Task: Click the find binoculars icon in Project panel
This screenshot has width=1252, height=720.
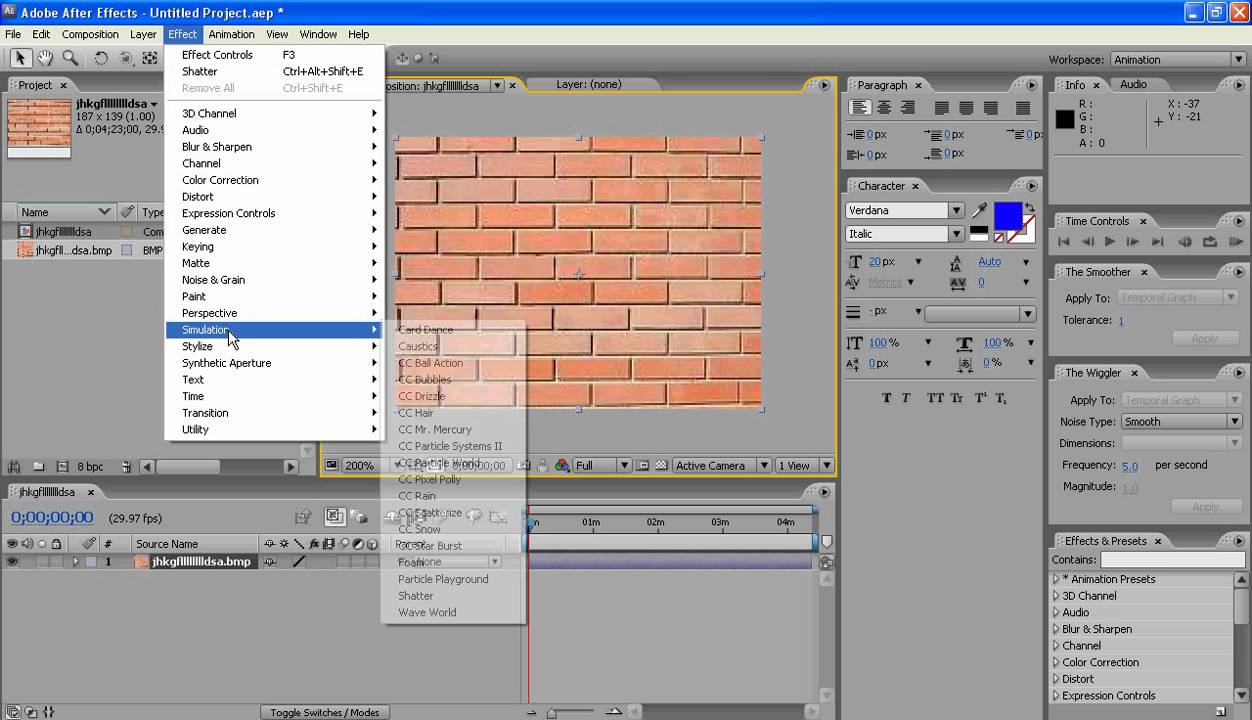Action: coord(14,466)
